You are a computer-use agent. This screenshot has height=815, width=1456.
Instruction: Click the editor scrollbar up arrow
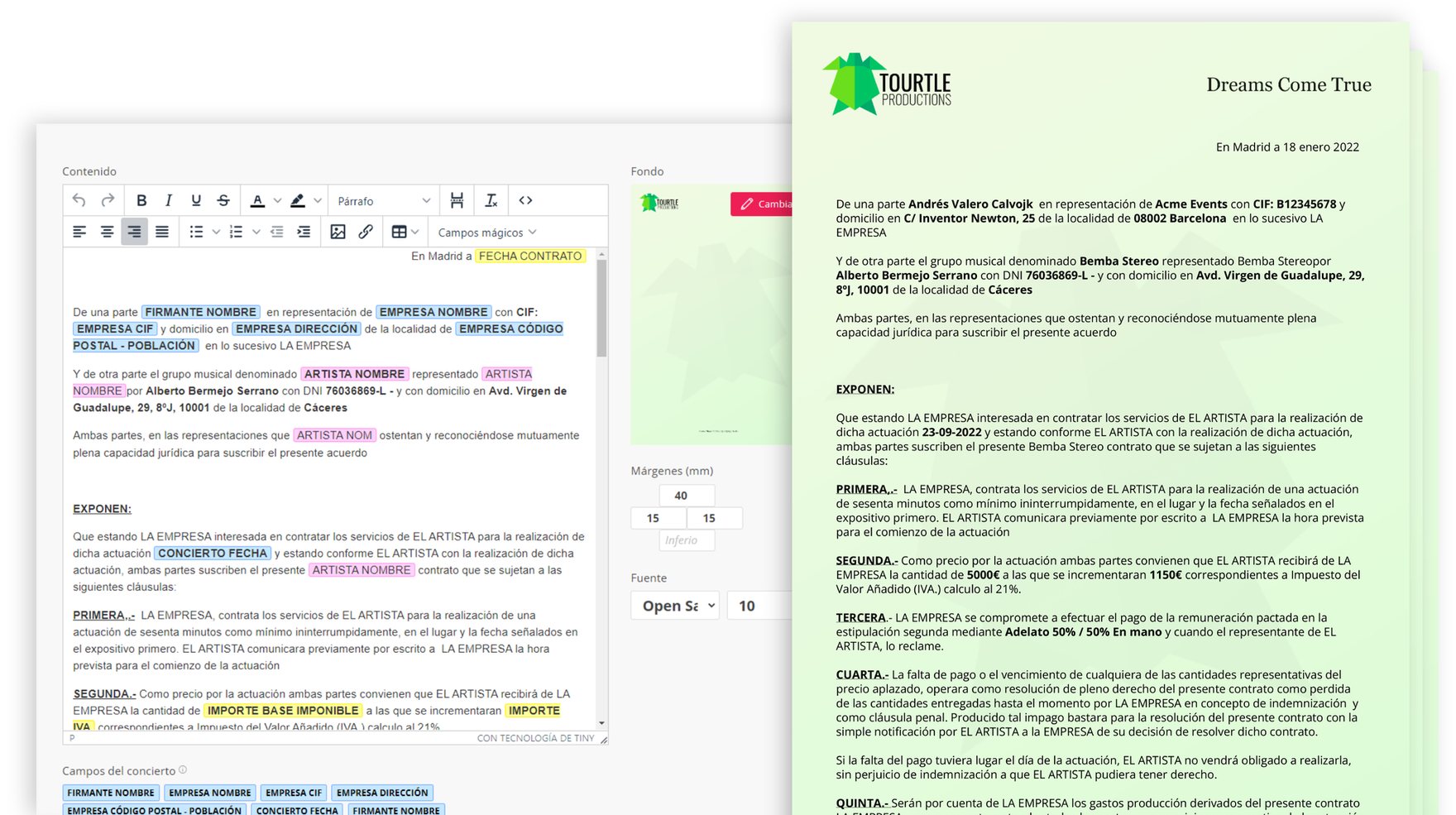click(x=601, y=254)
